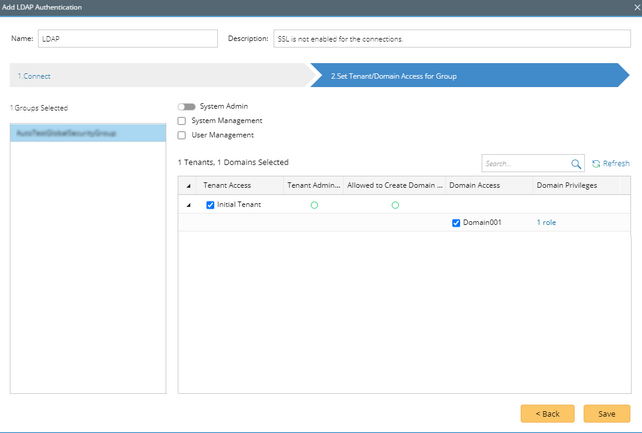Close the Add LDAP Authentication dialog
This screenshot has height=433, width=642.
coord(636,7)
